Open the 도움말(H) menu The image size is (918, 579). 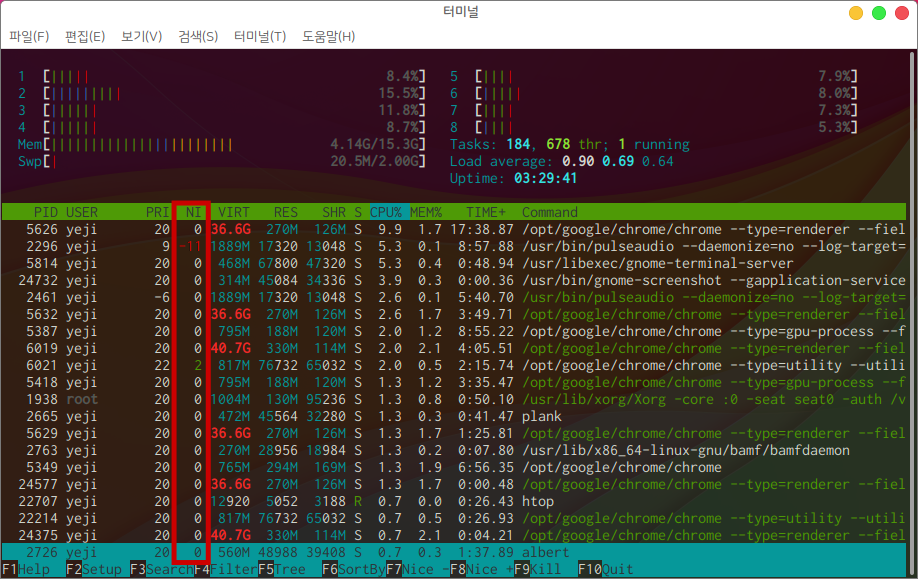328,37
